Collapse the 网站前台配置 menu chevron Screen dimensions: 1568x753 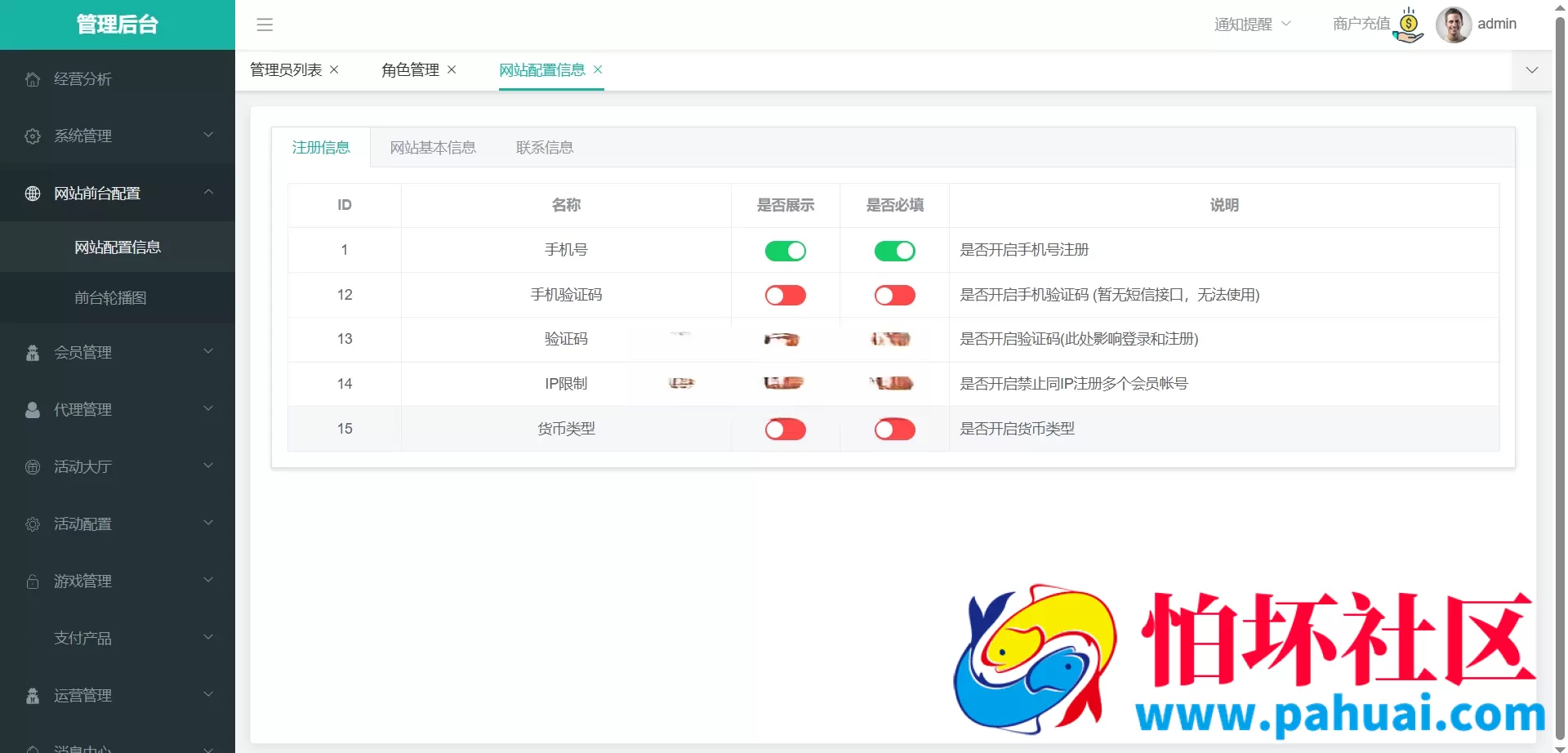208,192
